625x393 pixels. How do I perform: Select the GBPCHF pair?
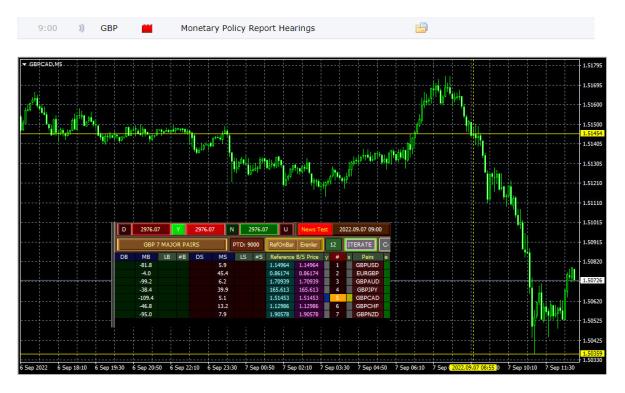click(x=368, y=306)
